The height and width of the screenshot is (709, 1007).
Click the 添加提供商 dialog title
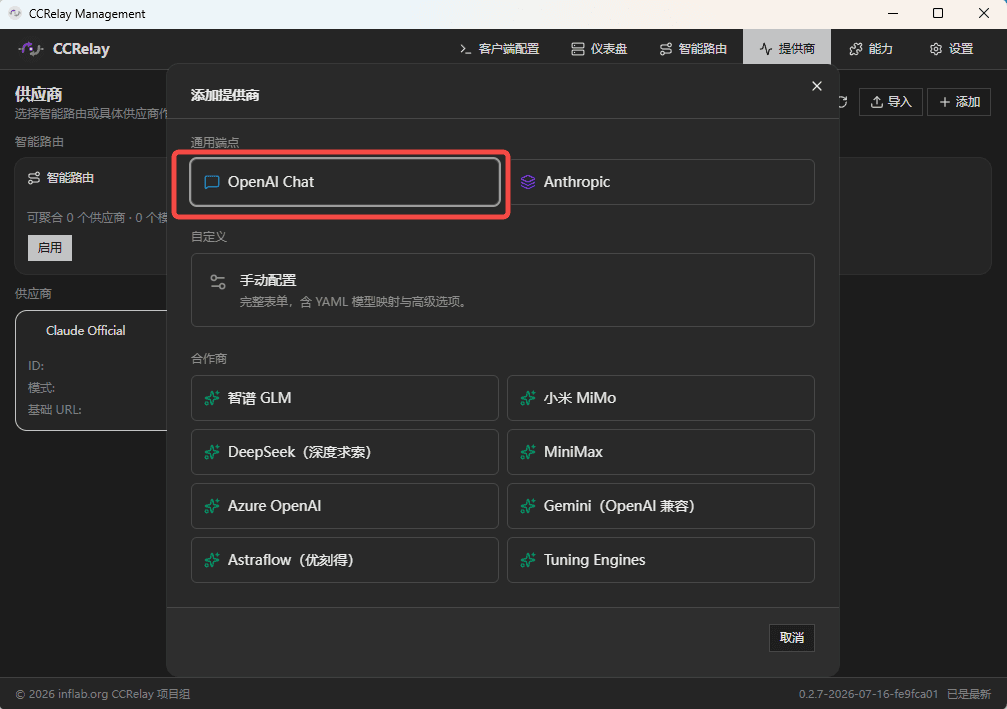tap(225, 95)
